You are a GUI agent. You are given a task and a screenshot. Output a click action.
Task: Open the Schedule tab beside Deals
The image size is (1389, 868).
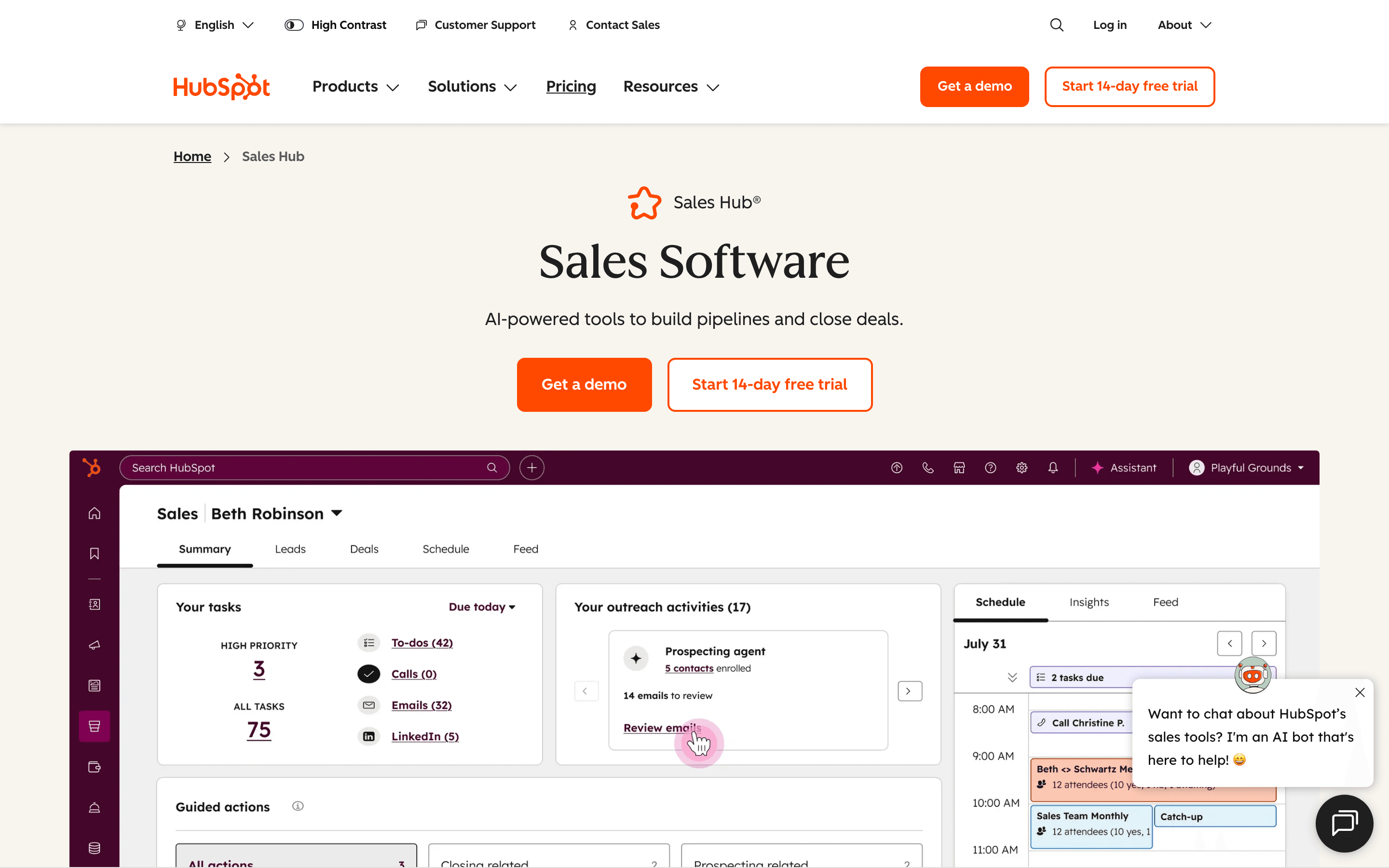tap(446, 549)
